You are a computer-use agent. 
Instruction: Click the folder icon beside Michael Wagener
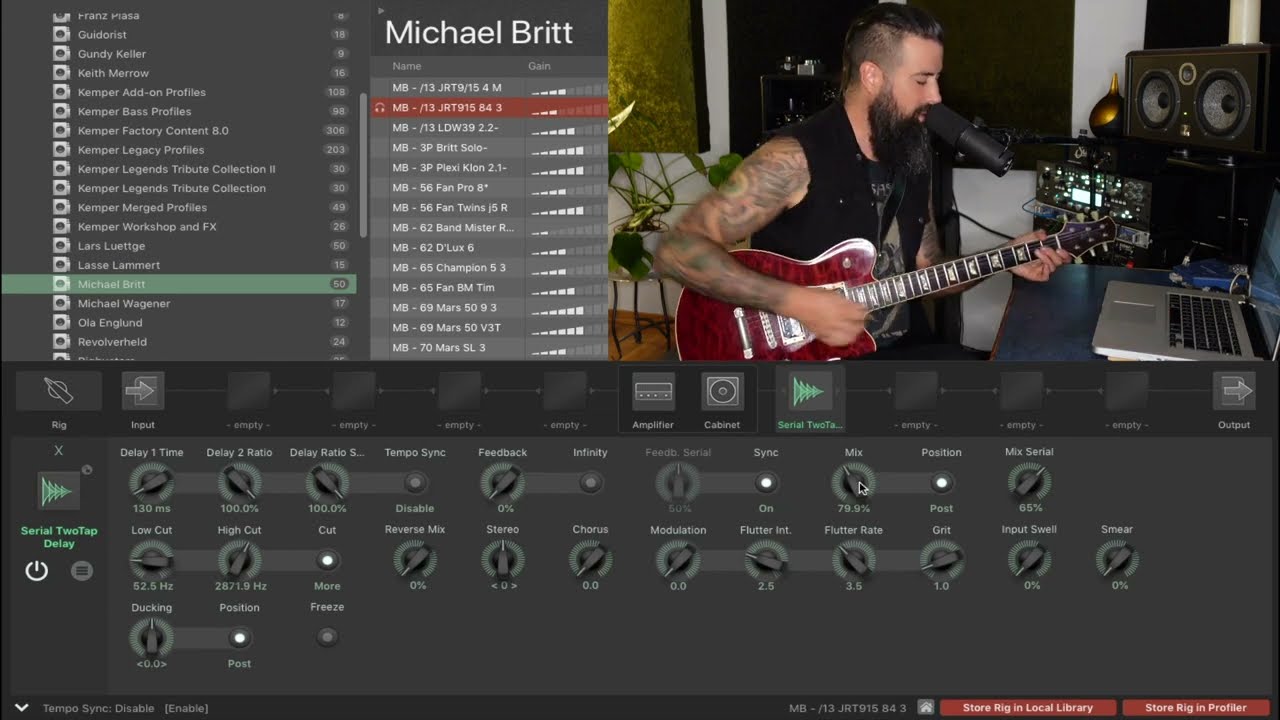(61, 303)
